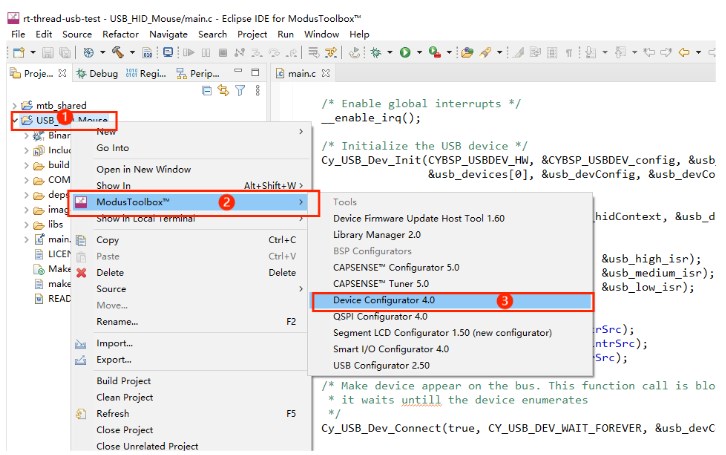The width and height of the screenshot is (726, 455).
Task: Maximize the Project Explorer panel
Action: click(x=255, y=72)
